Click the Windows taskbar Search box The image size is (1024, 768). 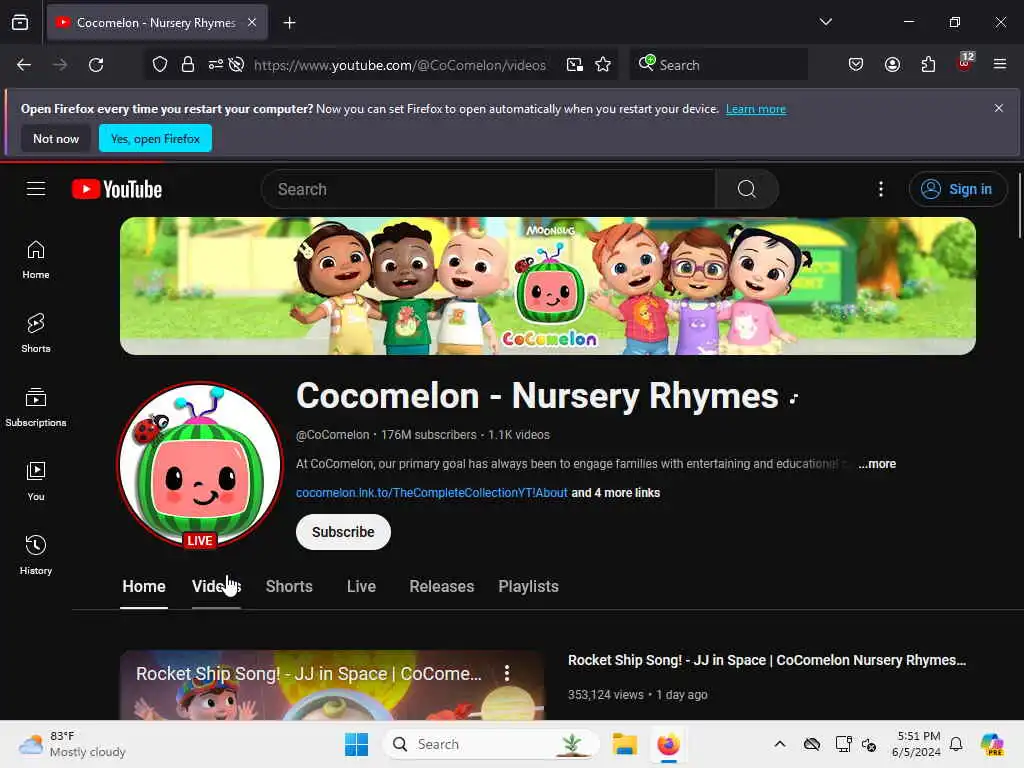(490, 744)
